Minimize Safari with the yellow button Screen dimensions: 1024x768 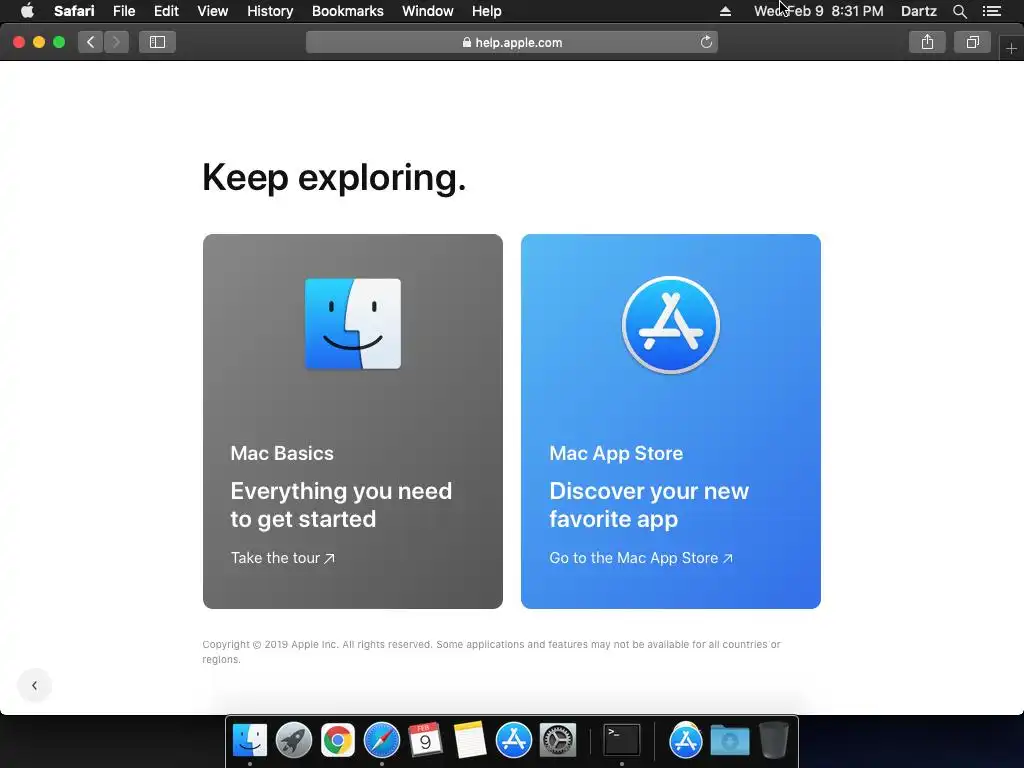pyautogui.click(x=39, y=42)
